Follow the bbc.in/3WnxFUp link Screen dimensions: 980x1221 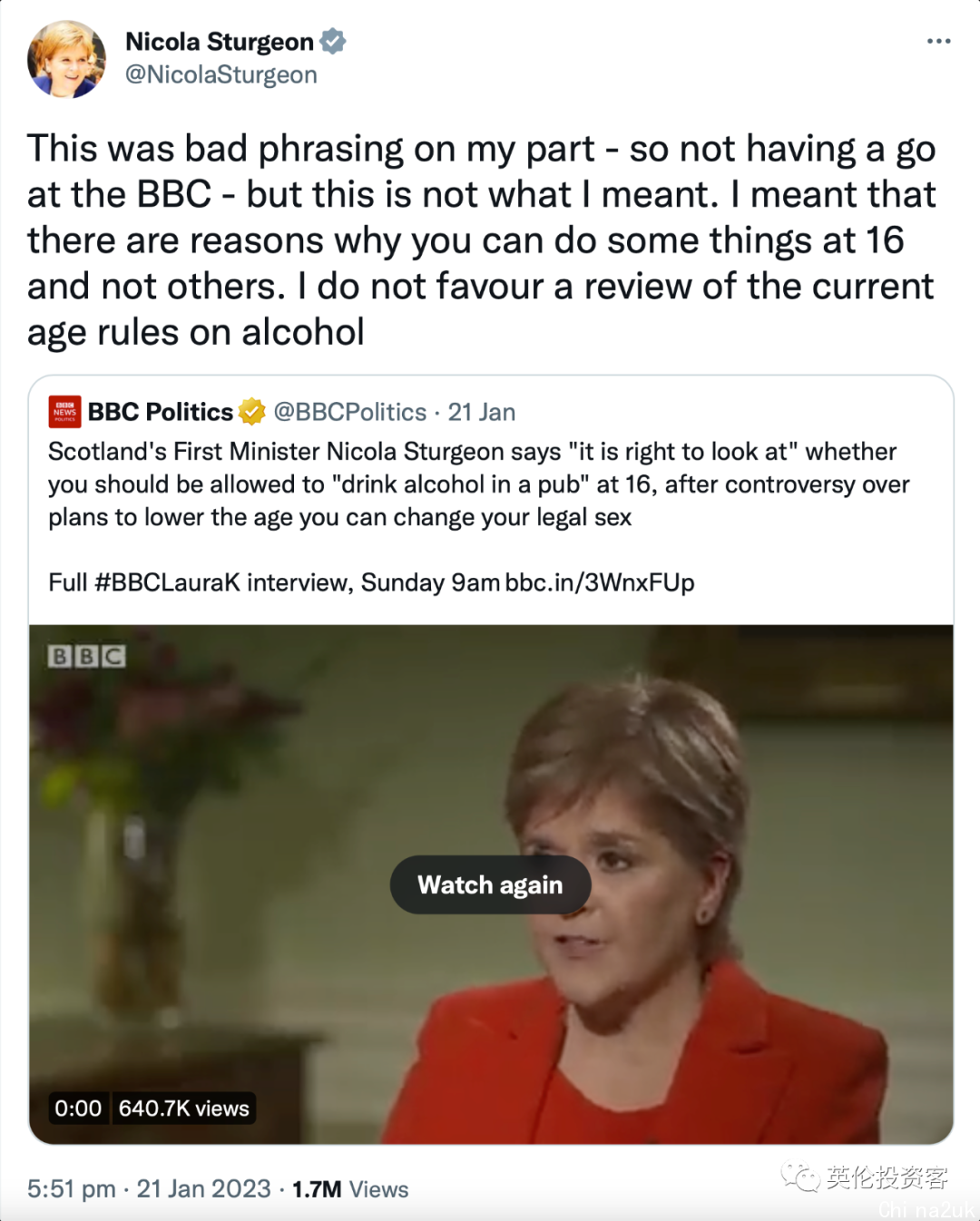click(x=600, y=582)
